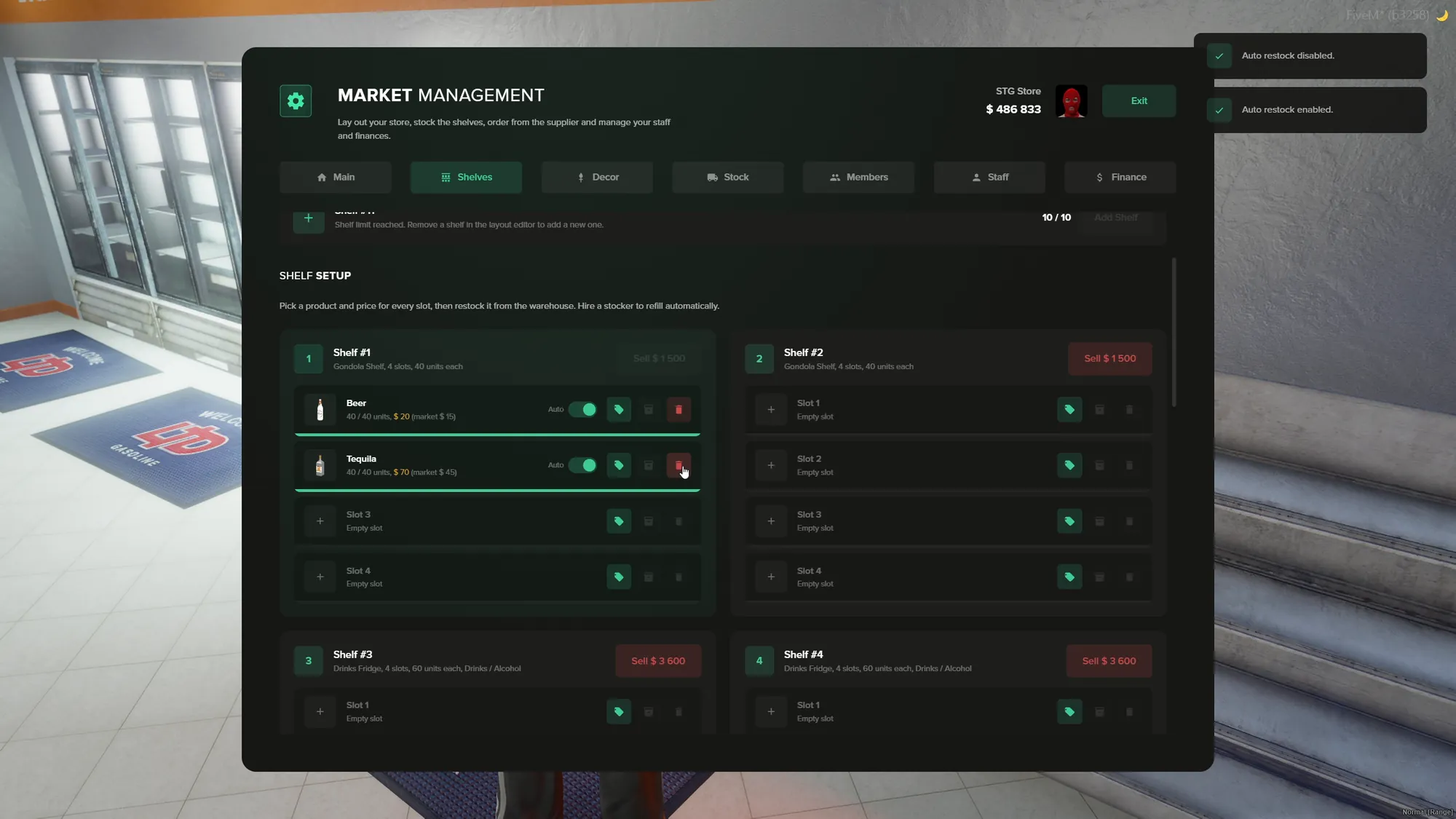
Task: Toggle Auto restock for Tequila
Action: coord(582,465)
